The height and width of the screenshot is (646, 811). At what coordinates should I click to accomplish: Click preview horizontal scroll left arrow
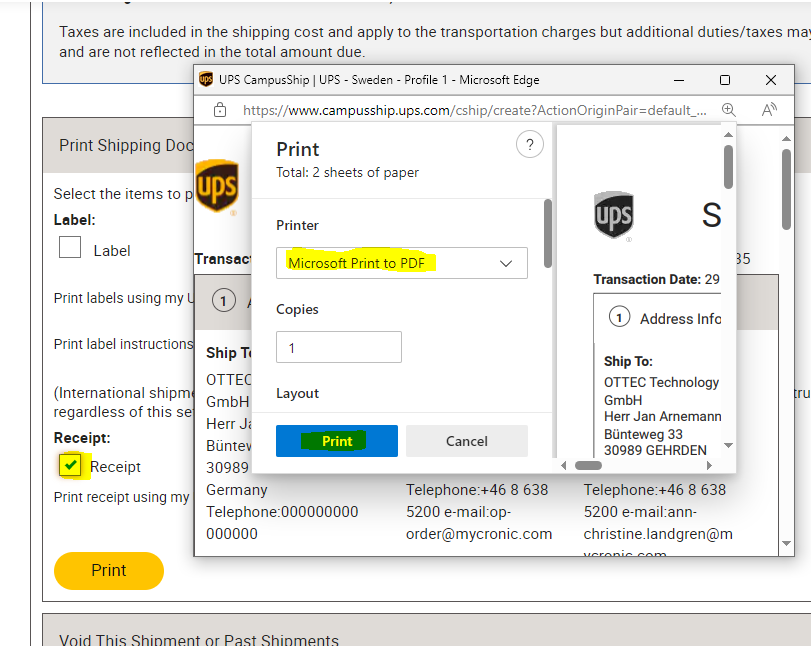point(564,465)
